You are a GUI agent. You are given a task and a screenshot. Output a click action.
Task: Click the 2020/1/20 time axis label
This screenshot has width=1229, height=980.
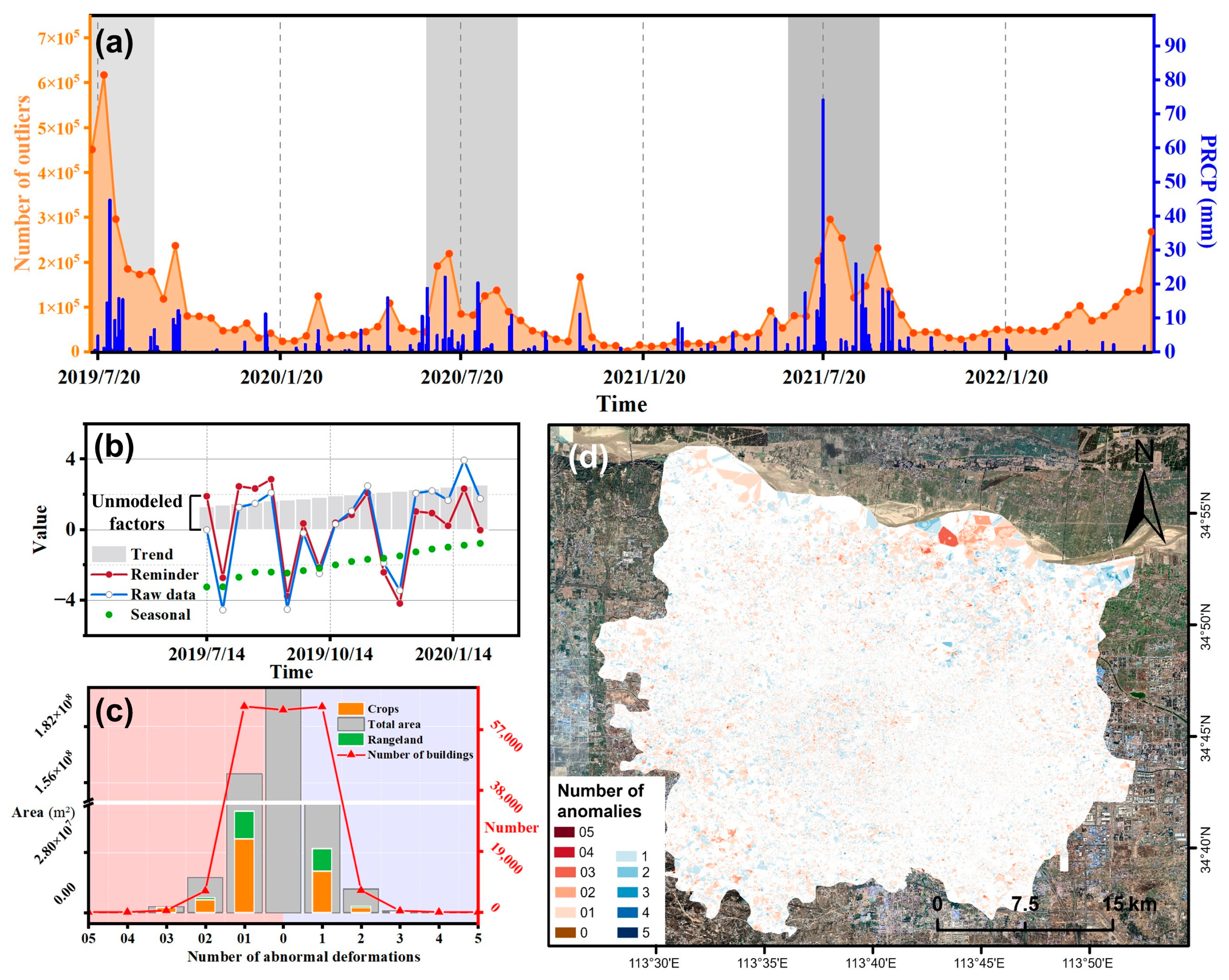pos(281,377)
